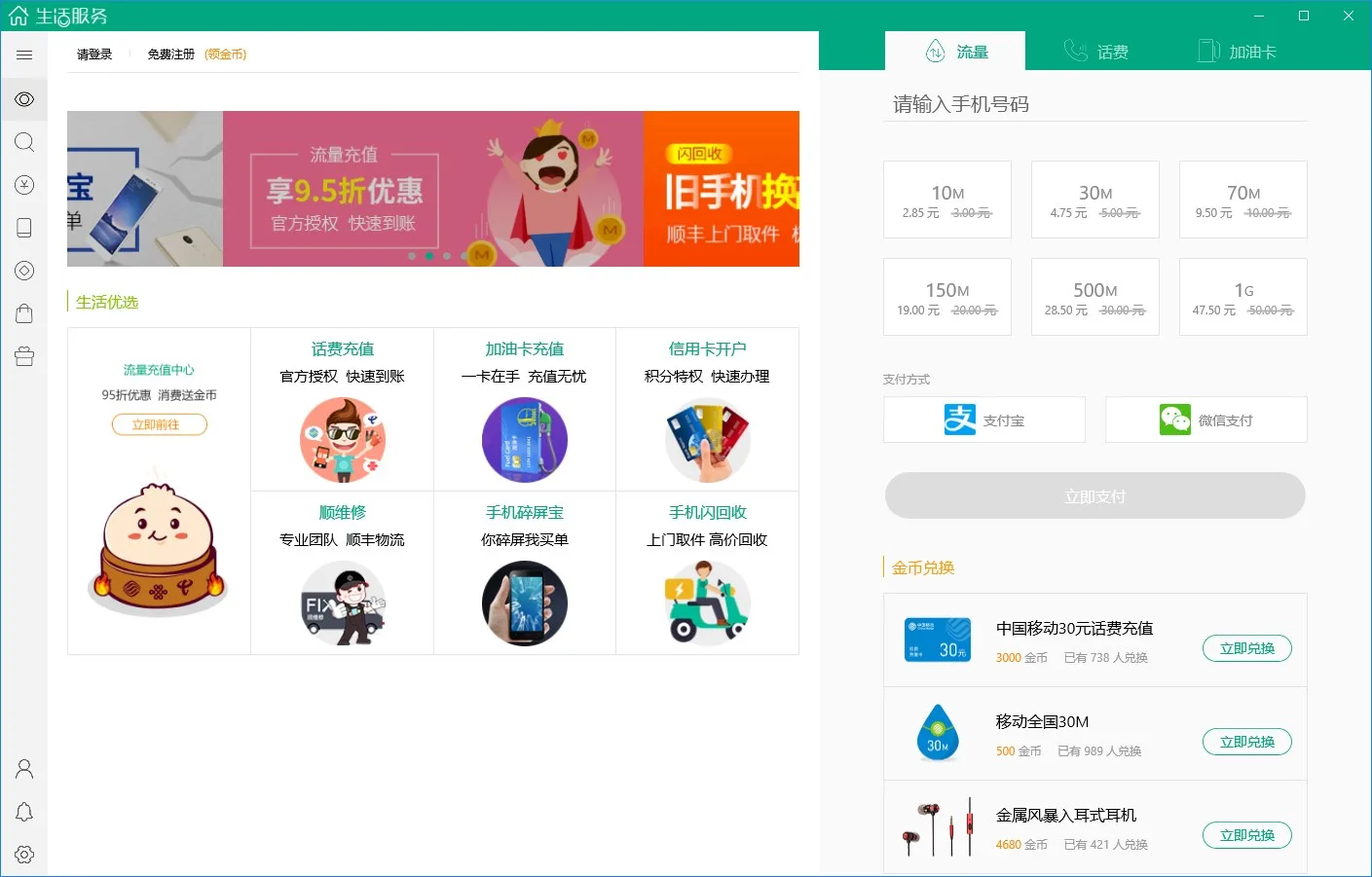This screenshot has height=877, width=1372.
Task: Click the (领金币) label
Action: tap(225, 55)
